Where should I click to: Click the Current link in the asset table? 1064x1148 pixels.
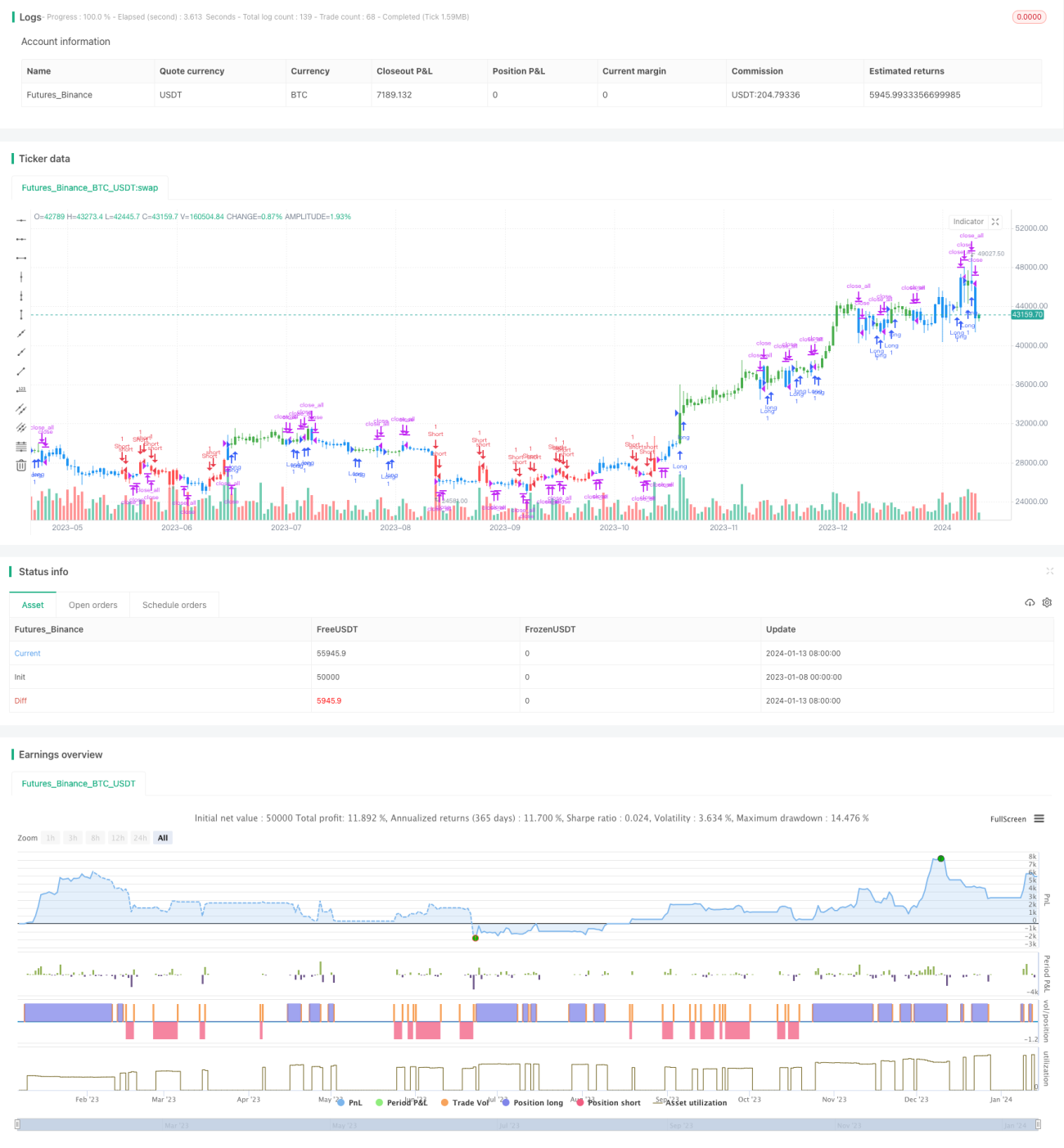(x=27, y=653)
